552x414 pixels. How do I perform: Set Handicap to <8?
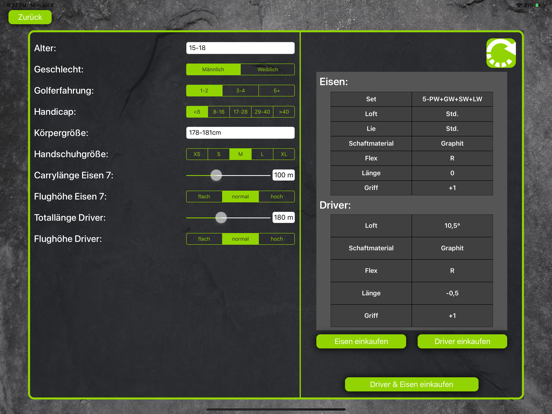tap(197, 112)
